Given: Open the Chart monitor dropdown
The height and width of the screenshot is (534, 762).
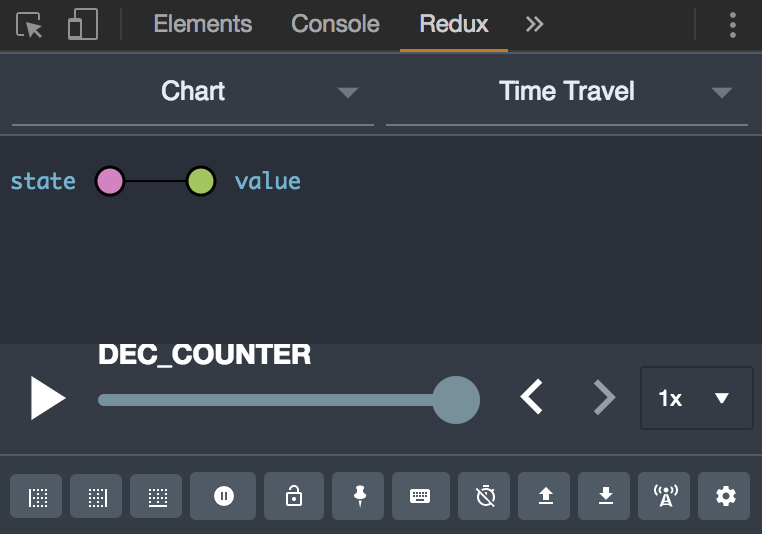Looking at the screenshot, I should (193, 92).
